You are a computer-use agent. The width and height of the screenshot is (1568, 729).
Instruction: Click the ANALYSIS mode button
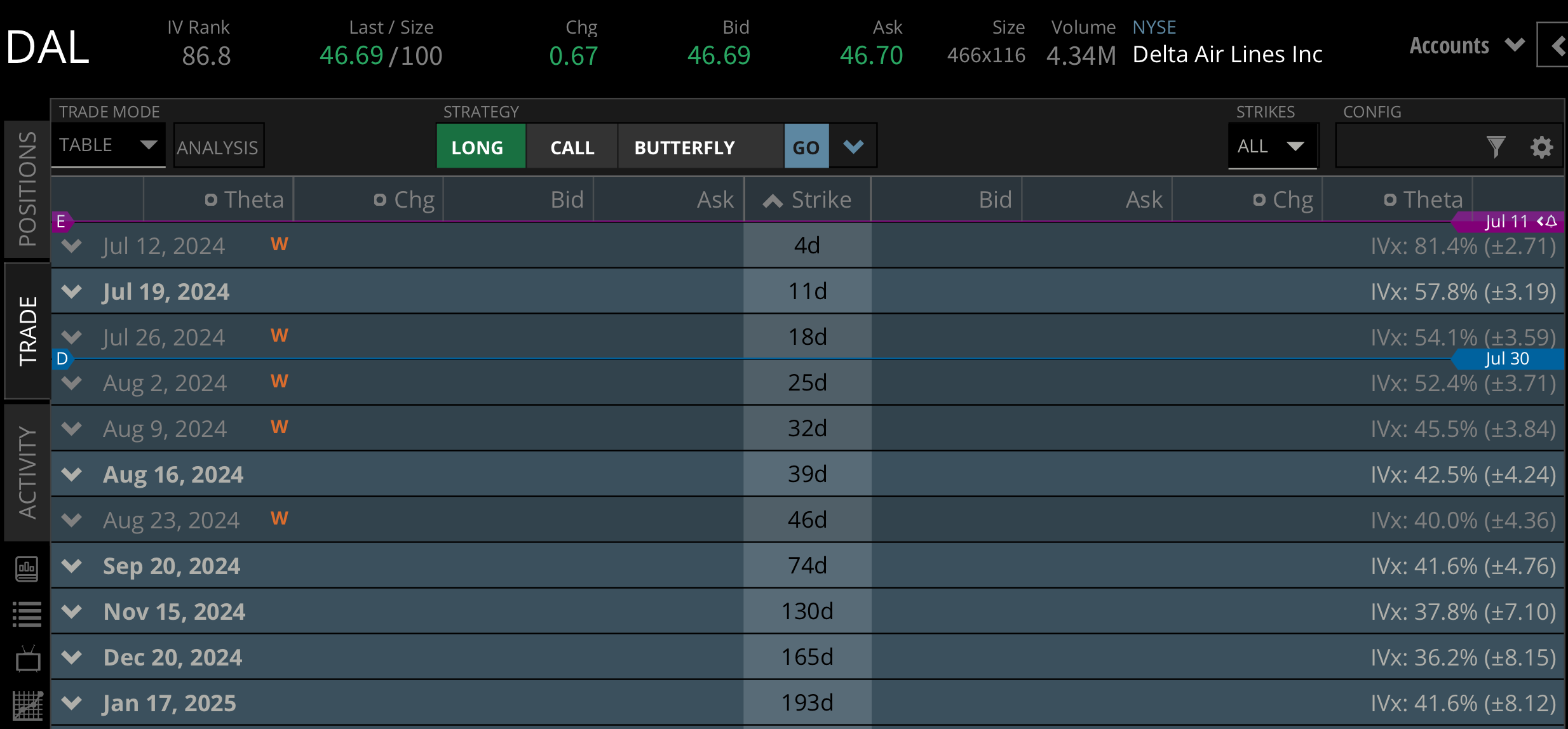(218, 147)
